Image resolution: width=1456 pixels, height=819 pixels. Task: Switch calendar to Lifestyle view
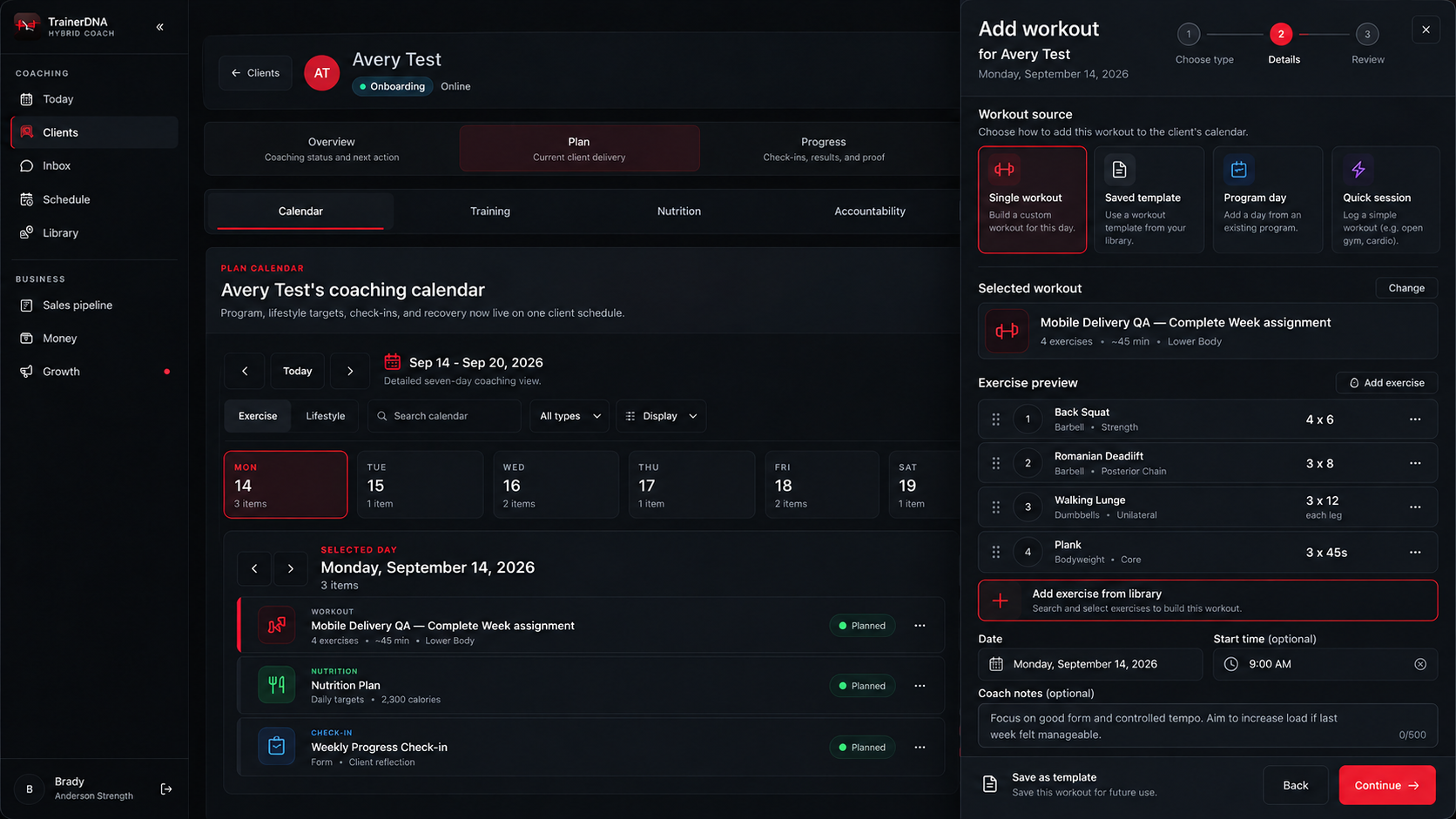[x=326, y=416]
